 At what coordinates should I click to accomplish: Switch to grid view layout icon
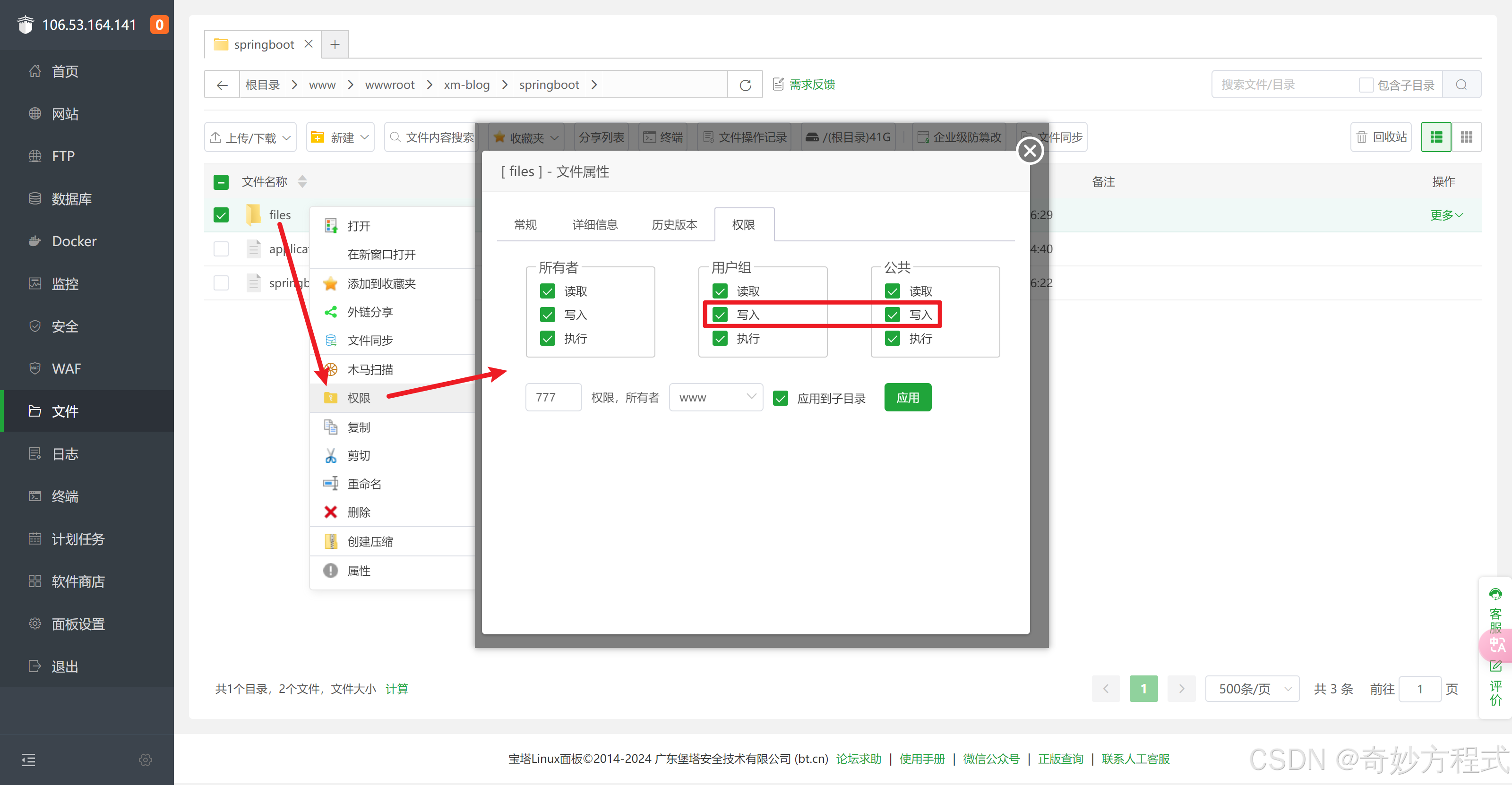[x=1466, y=137]
